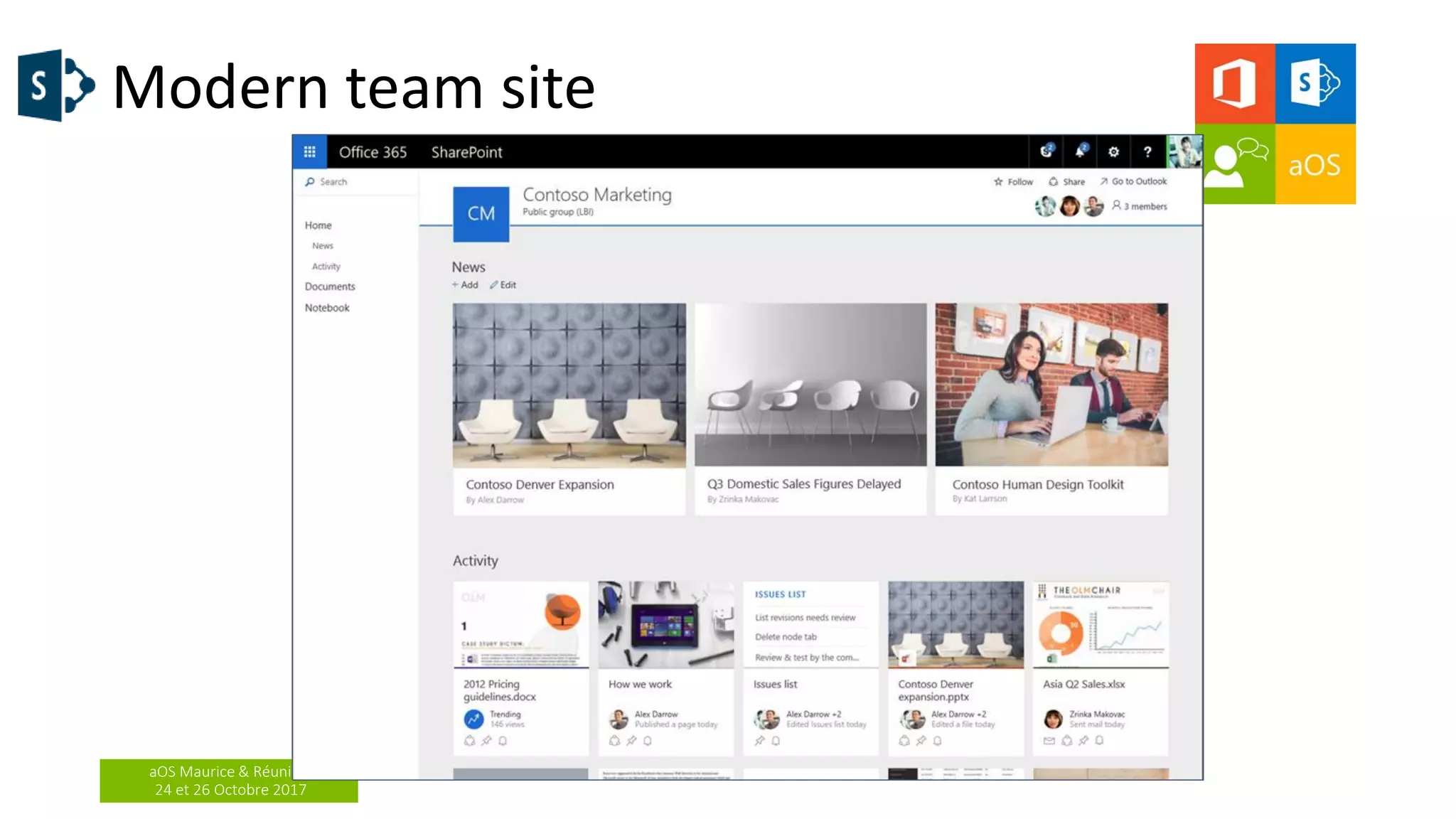Open the Office 365 app launcher waffle
The width and height of the screenshot is (1456, 819).
coord(309,151)
